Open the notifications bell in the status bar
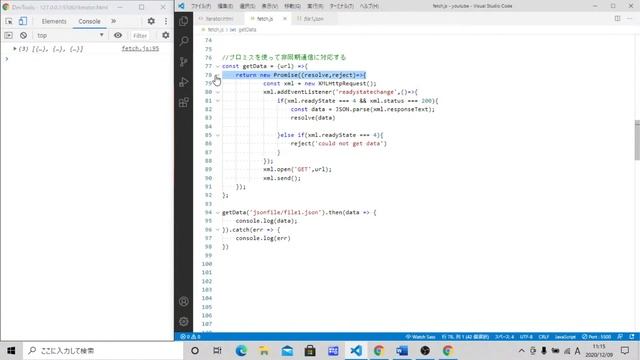Image resolution: width=640 pixels, height=360 pixels. (632, 337)
